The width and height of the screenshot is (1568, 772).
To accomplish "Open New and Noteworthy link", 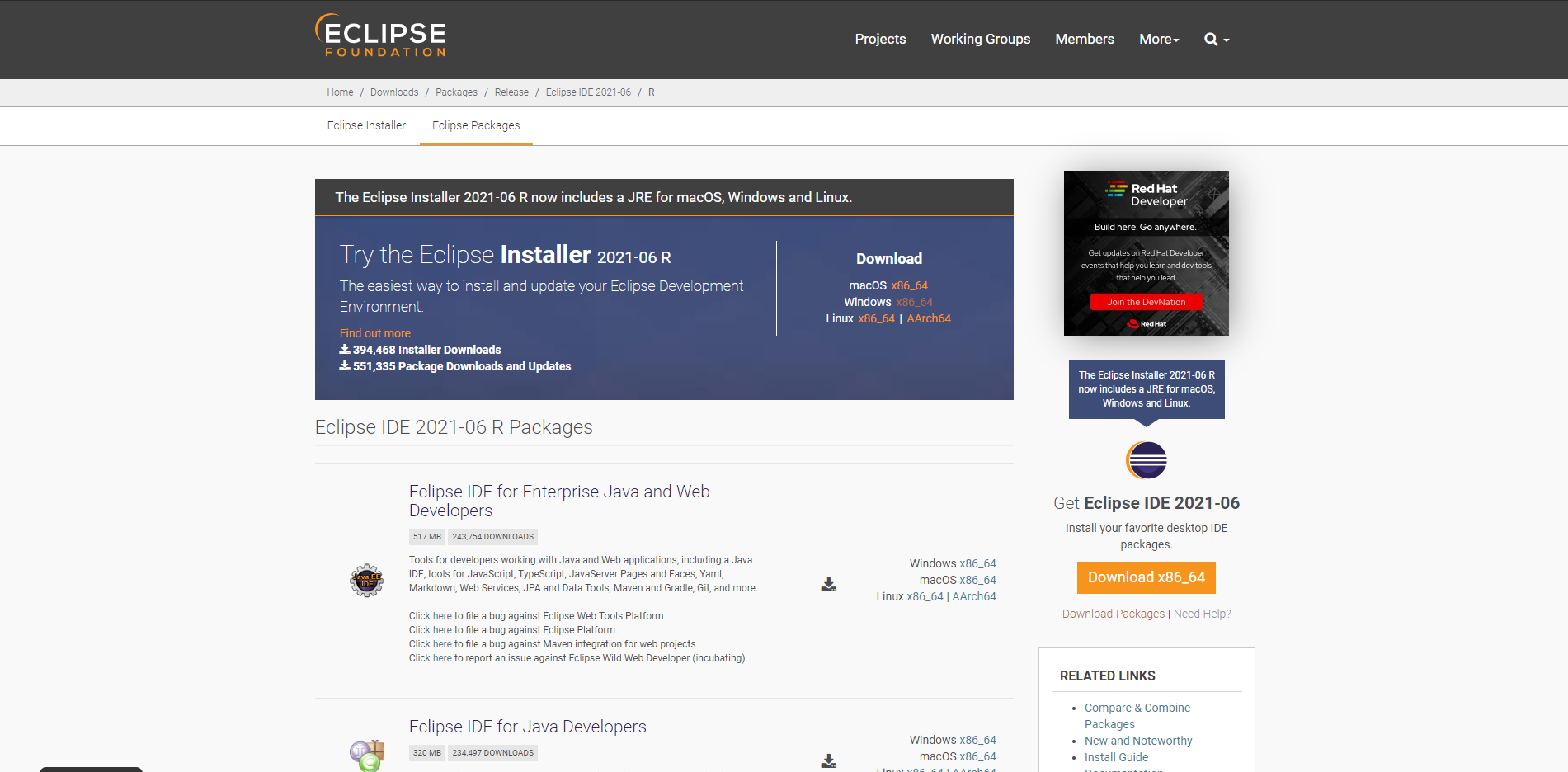I will tap(1138, 741).
